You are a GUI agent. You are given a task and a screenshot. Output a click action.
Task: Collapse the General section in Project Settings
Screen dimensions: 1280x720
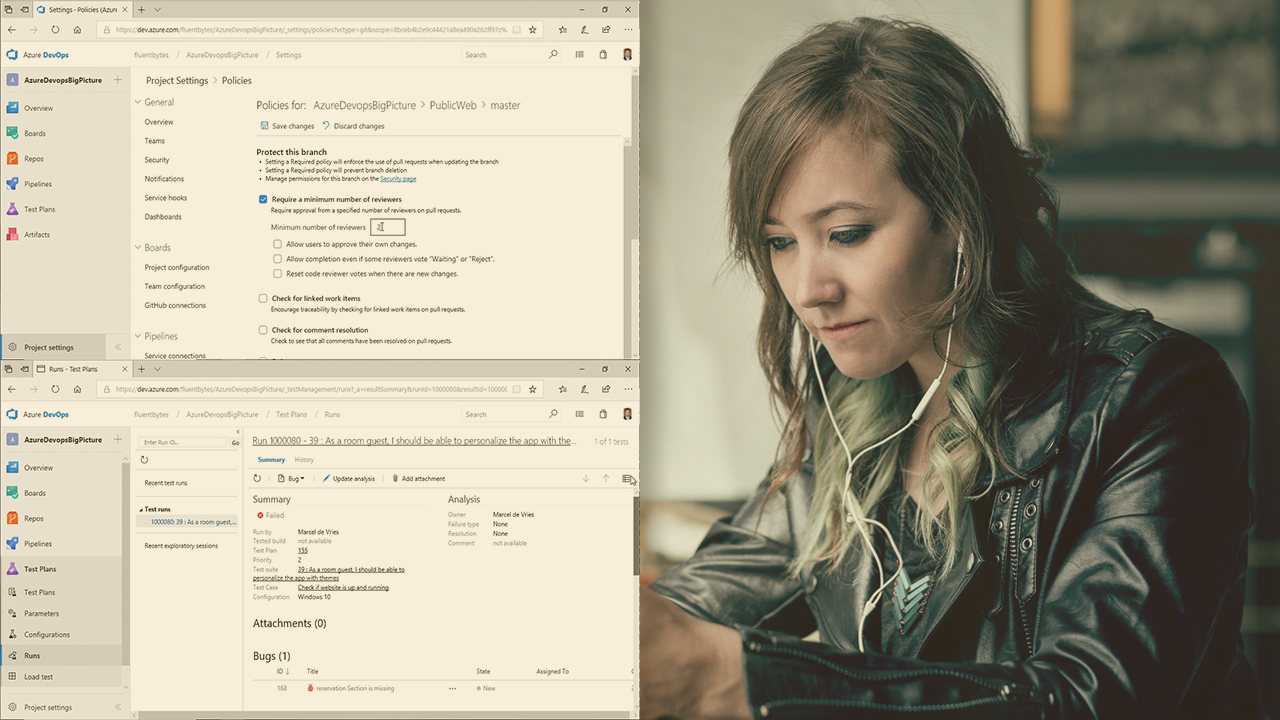pos(138,102)
